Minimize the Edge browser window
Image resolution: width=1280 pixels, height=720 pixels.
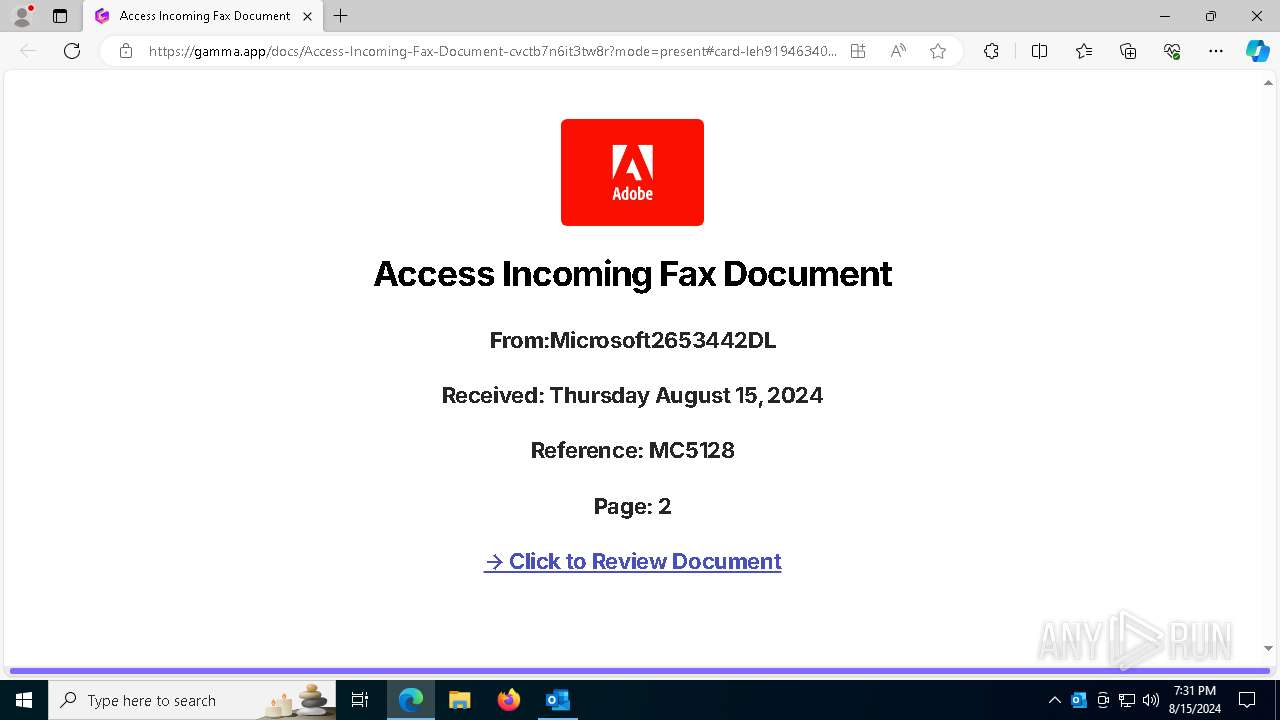click(1165, 16)
